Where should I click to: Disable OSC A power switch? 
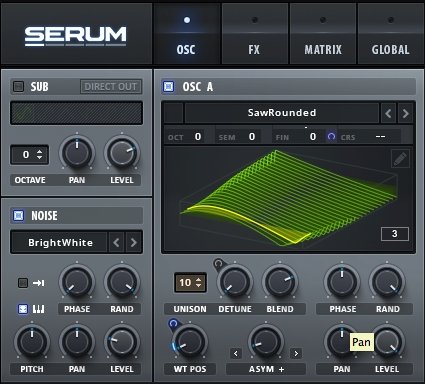tap(168, 87)
